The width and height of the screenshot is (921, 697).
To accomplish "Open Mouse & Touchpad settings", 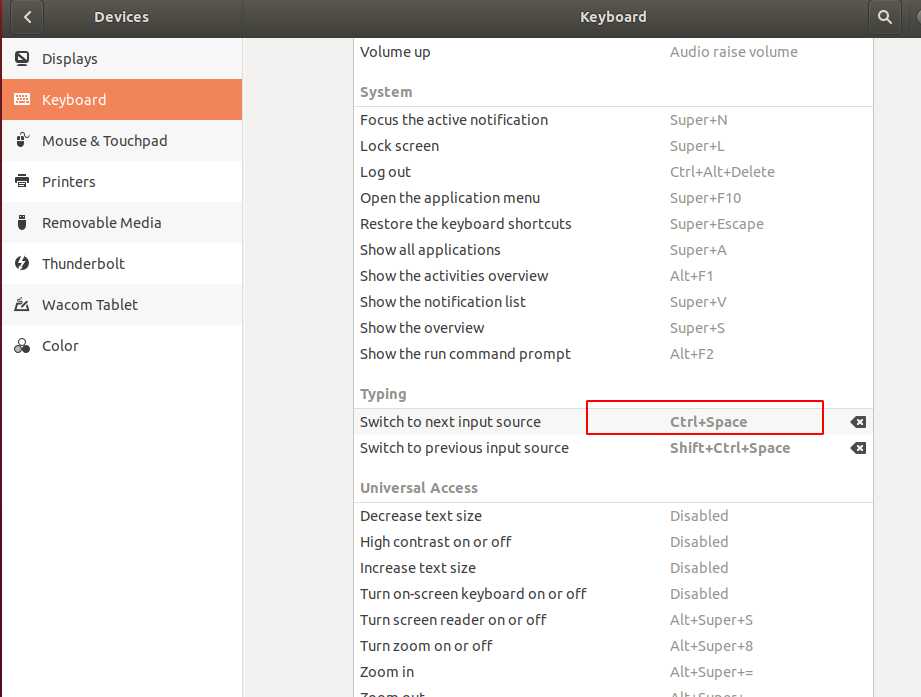I will (x=122, y=140).
